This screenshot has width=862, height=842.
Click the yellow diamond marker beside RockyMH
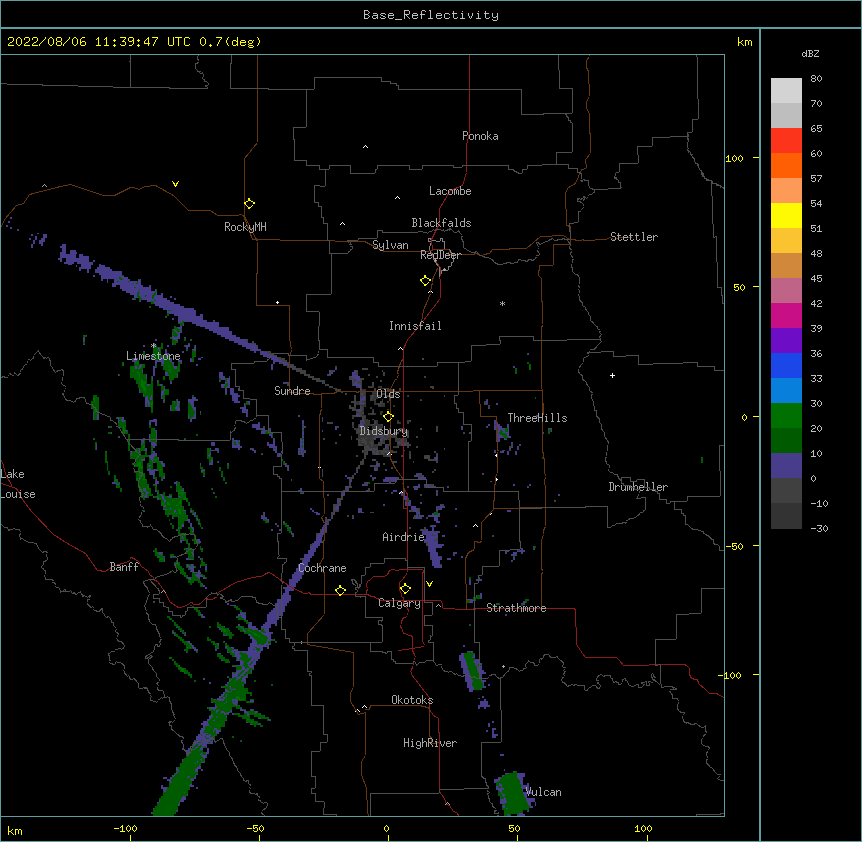[250, 204]
